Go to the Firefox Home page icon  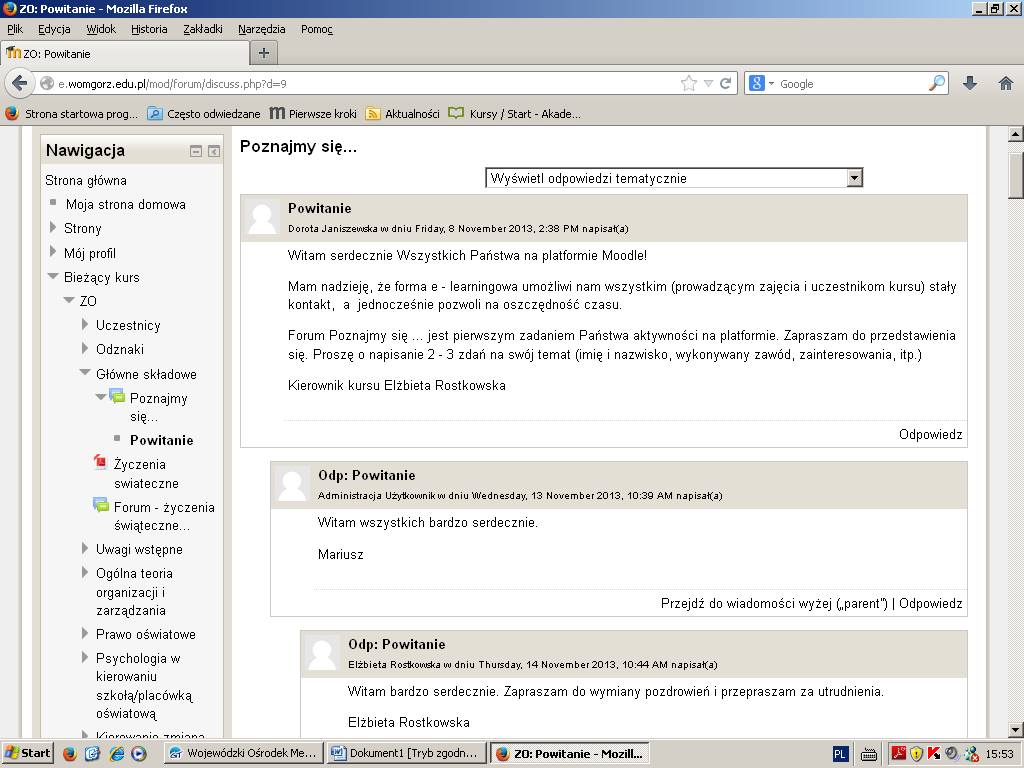click(1006, 83)
